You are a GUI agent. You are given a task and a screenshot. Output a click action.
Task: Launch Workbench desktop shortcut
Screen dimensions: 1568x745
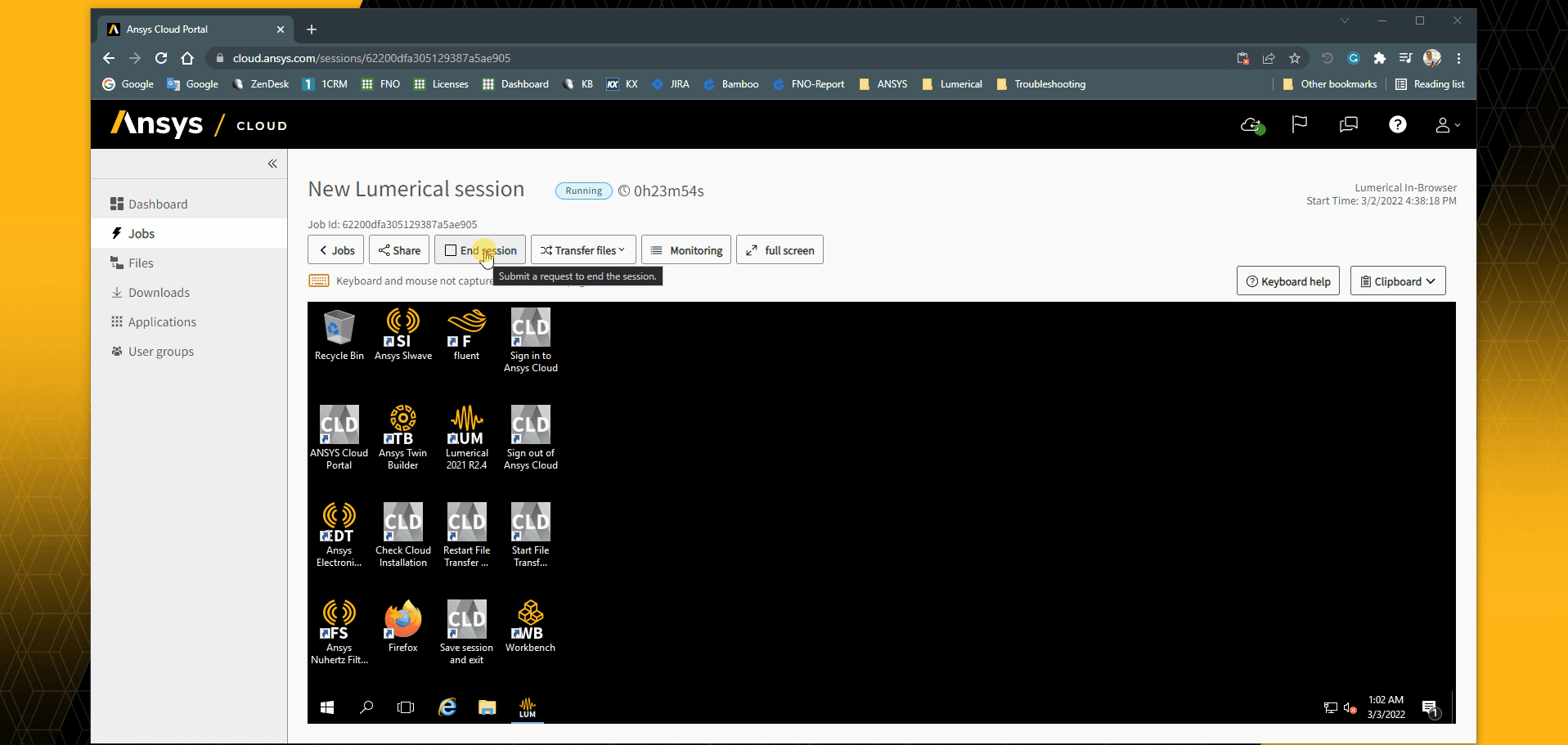coord(530,627)
